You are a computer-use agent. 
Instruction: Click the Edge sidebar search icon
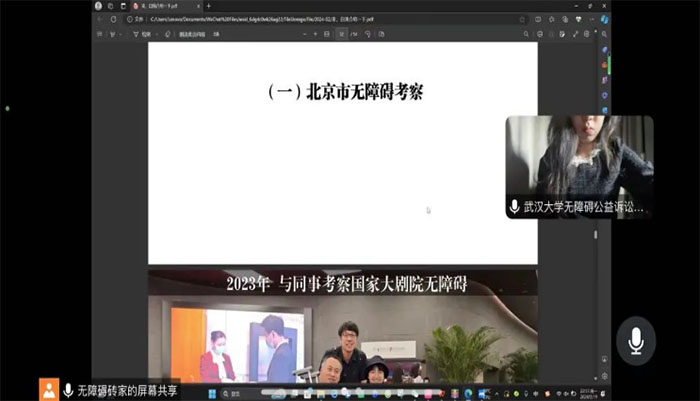(604, 34)
